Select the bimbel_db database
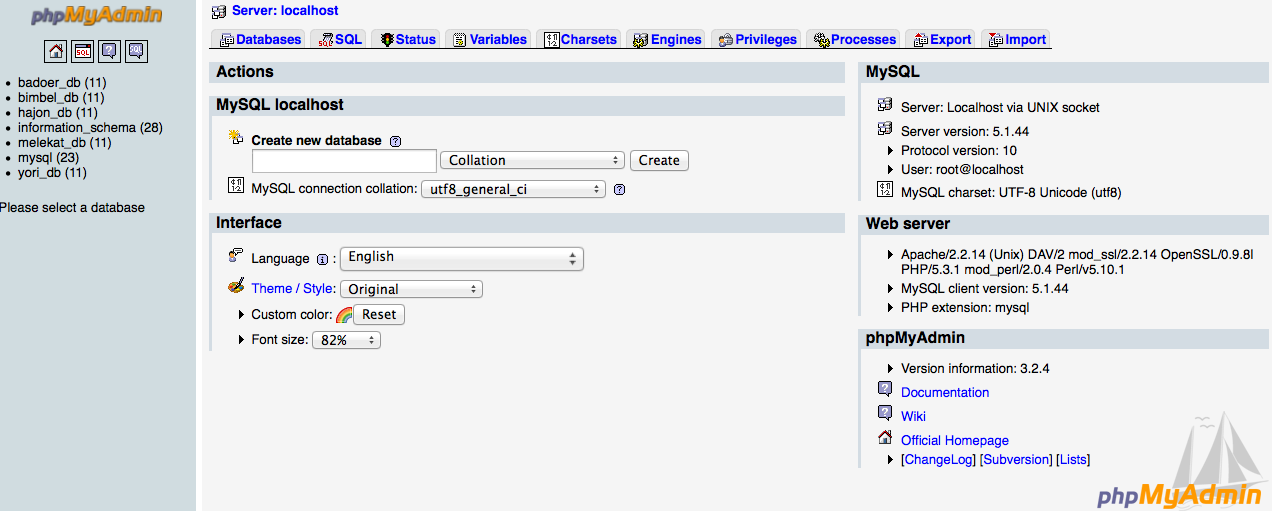 point(48,98)
